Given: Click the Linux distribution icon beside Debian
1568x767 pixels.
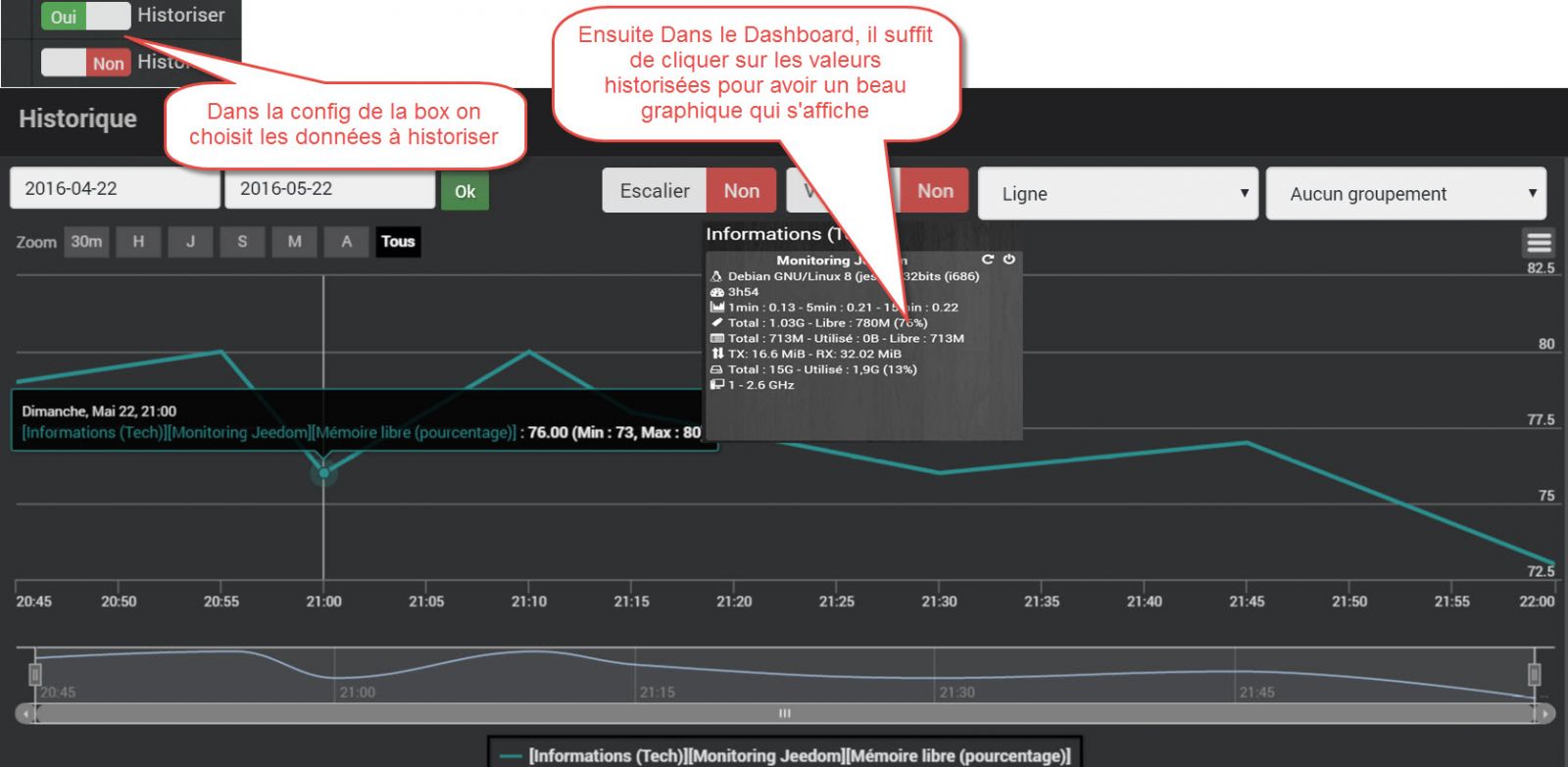Looking at the screenshot, I should click(x=716, y=276).
